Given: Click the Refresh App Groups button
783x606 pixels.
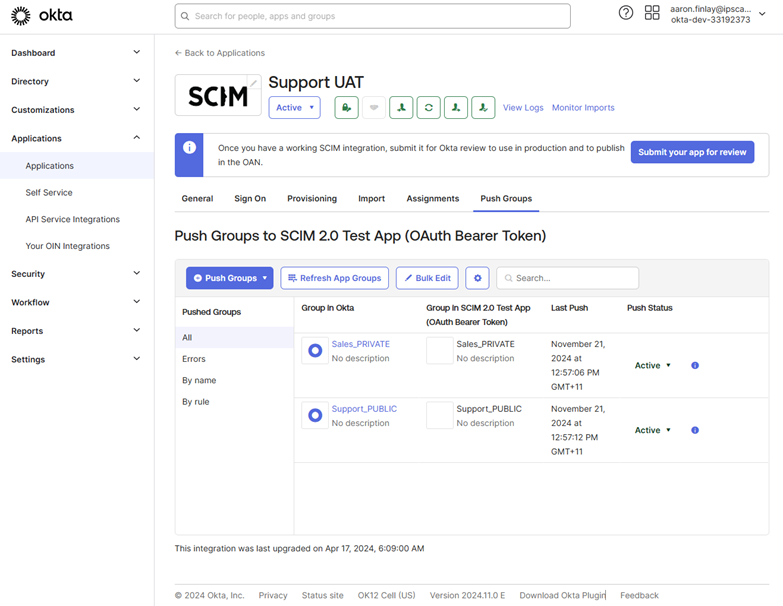Looking at the screenshot, I should coord(334,278).
